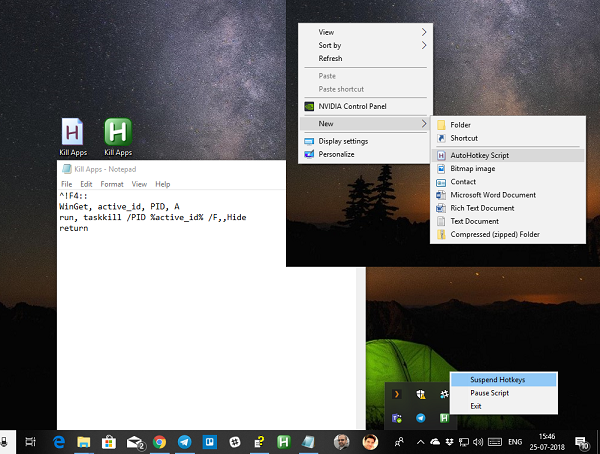Viewport: 600px width, 454px height.
Task: Open the Format menu in Notepad
Action: click(112, 184)
